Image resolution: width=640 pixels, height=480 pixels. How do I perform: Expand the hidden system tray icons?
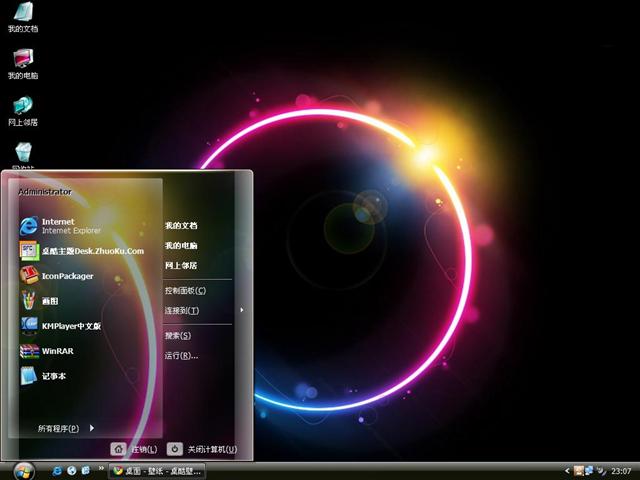(x=565, y=470)
